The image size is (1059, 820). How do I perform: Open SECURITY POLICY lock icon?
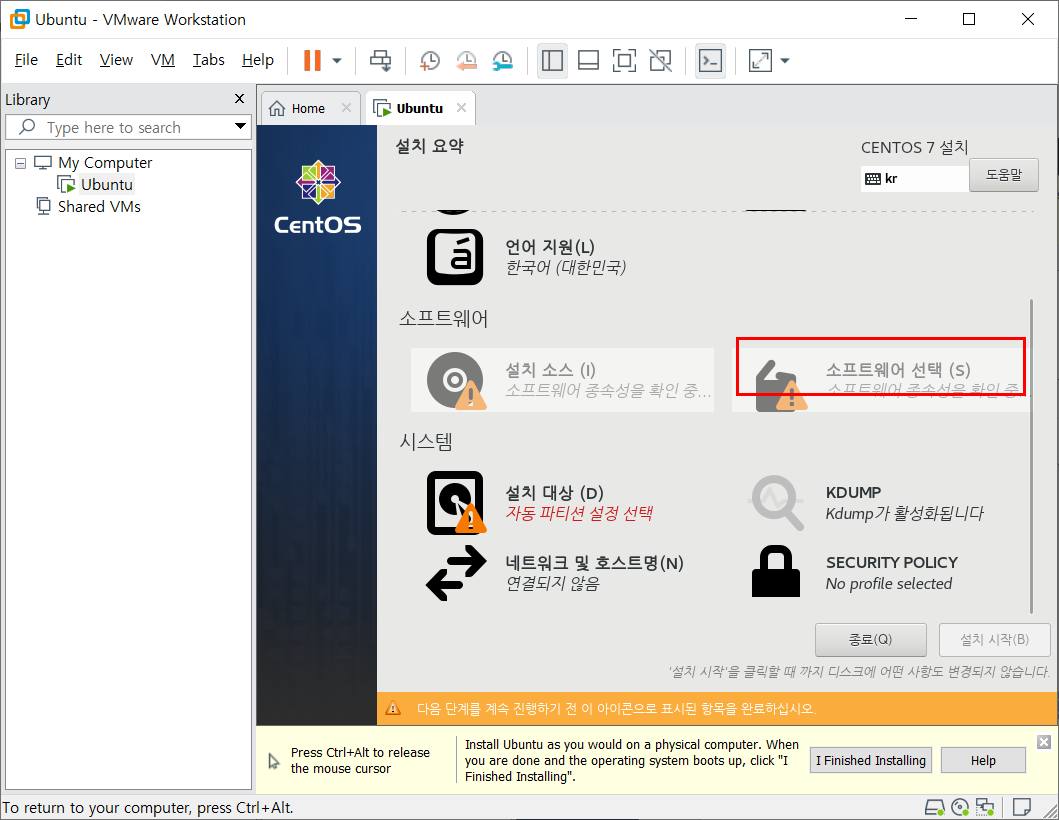point(776,571)
